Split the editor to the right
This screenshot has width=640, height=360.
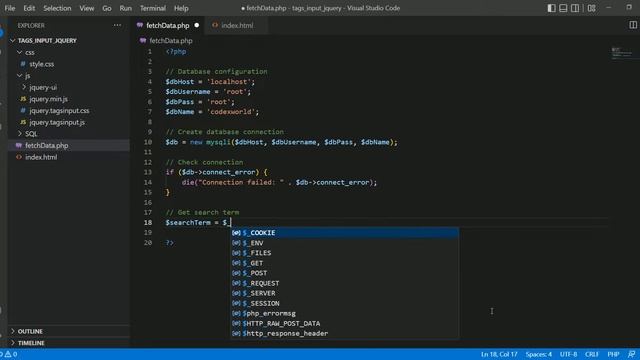(633, 25)
